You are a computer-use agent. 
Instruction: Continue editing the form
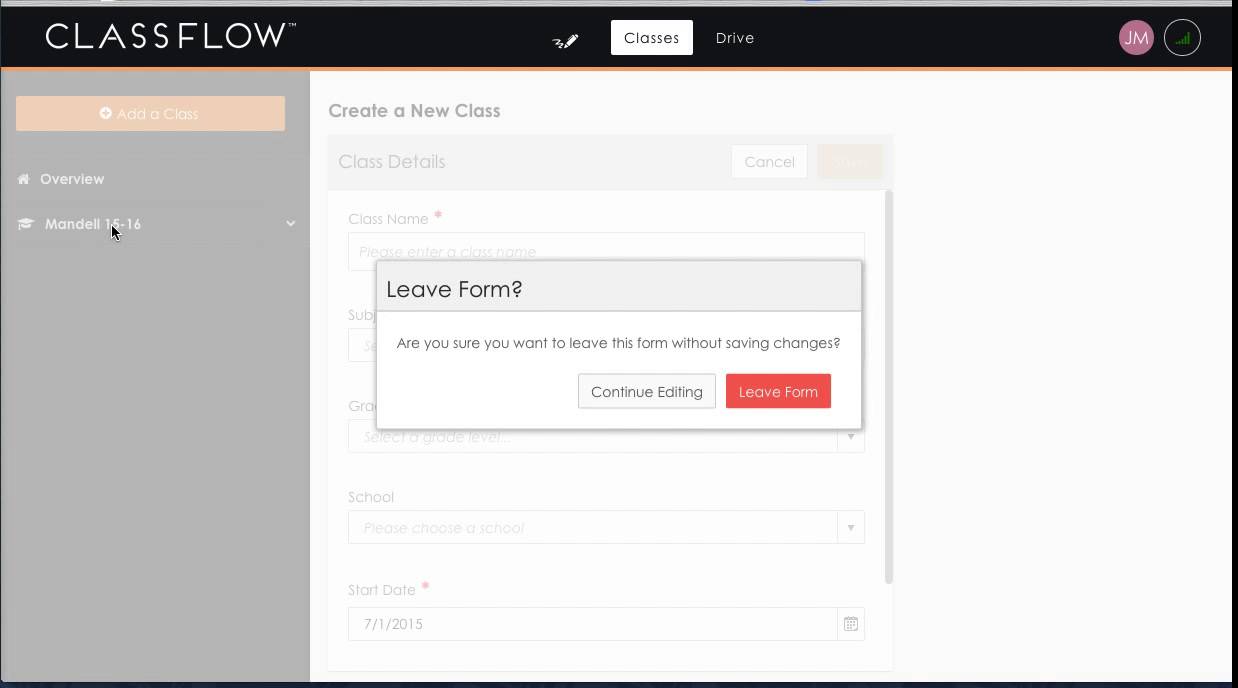tap(647, 391)
